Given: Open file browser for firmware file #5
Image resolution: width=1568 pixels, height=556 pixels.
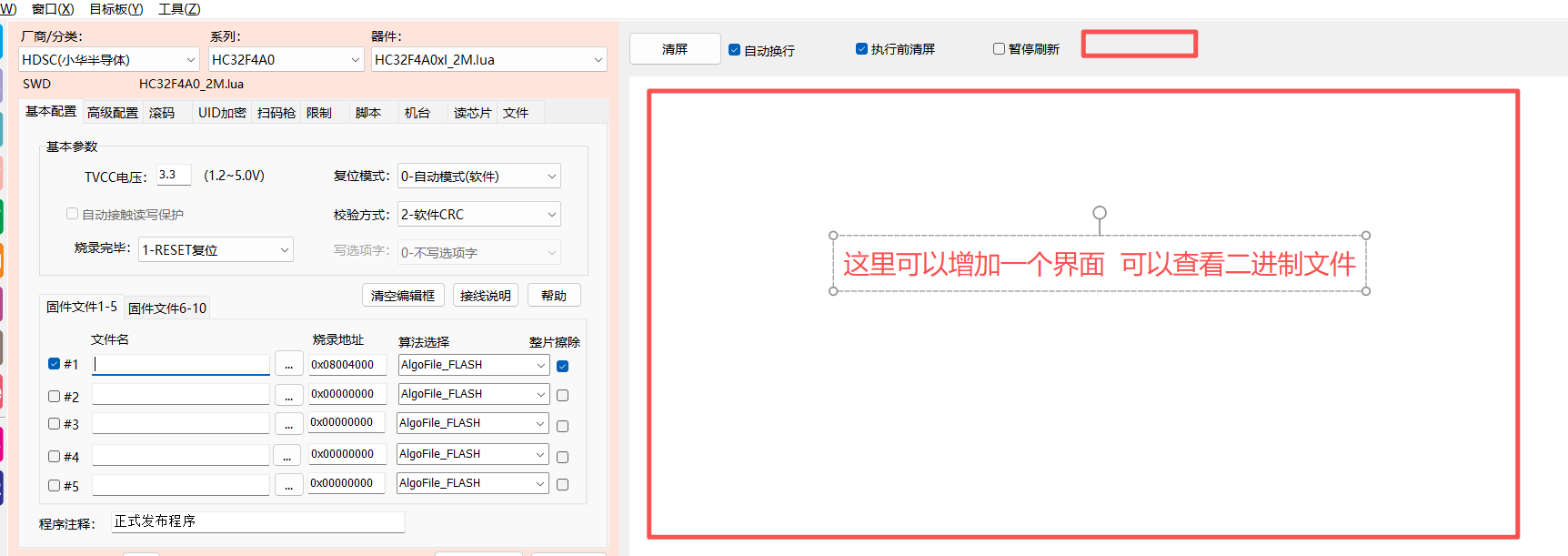Looking at the screenshot, I should 288,485.
